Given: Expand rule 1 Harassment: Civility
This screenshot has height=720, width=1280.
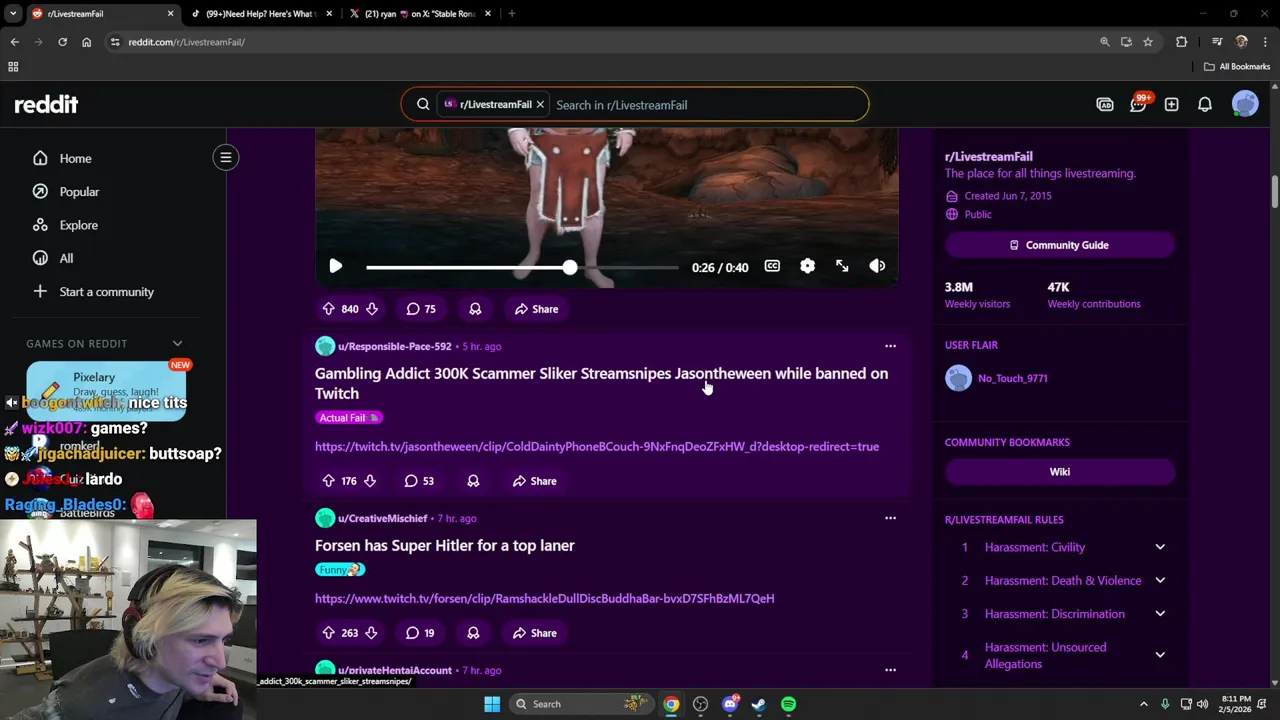Looking at the screenshot, I should 1160,547.
